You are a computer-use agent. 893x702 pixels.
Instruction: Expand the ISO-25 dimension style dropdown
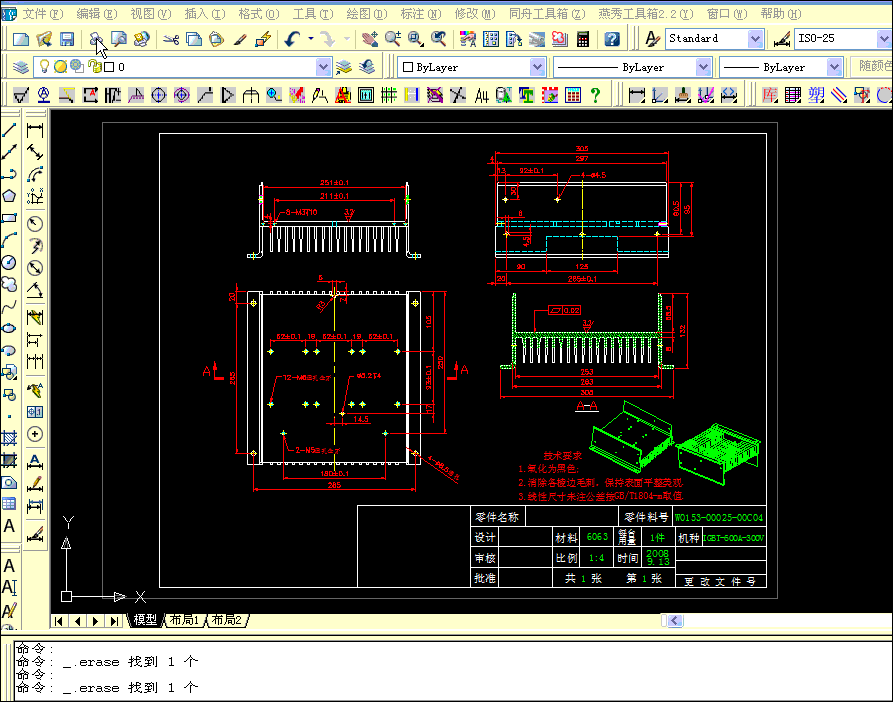pos(884,39)
